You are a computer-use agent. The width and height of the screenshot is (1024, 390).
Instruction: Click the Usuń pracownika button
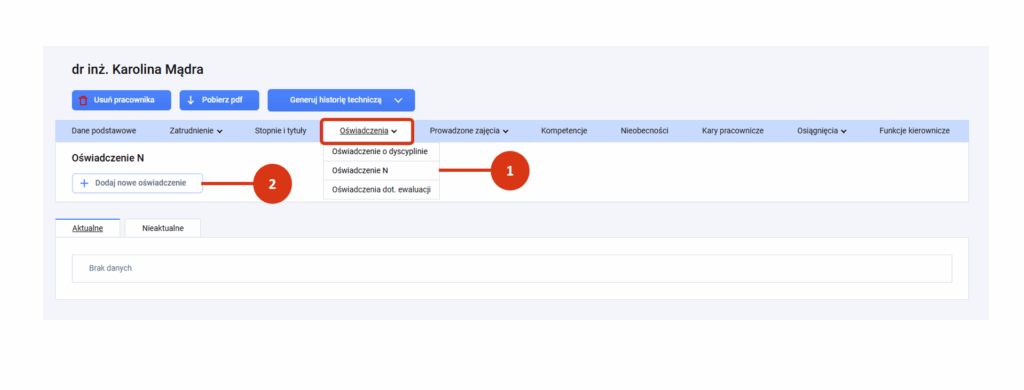[121, 101]
